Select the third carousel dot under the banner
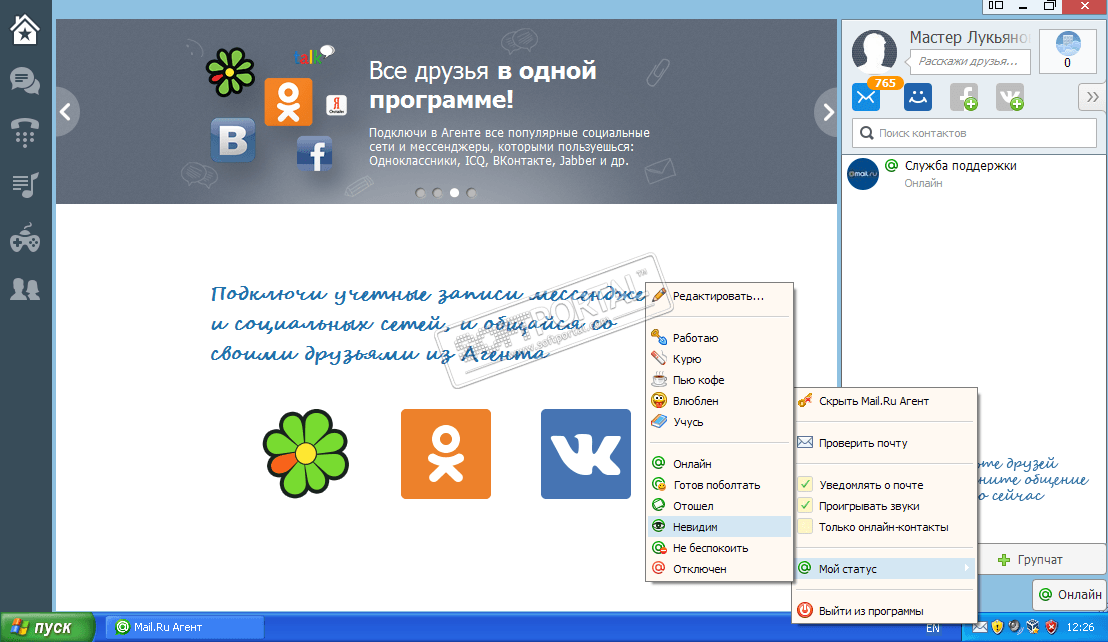The image size is (1108, 642). point(454,193)
